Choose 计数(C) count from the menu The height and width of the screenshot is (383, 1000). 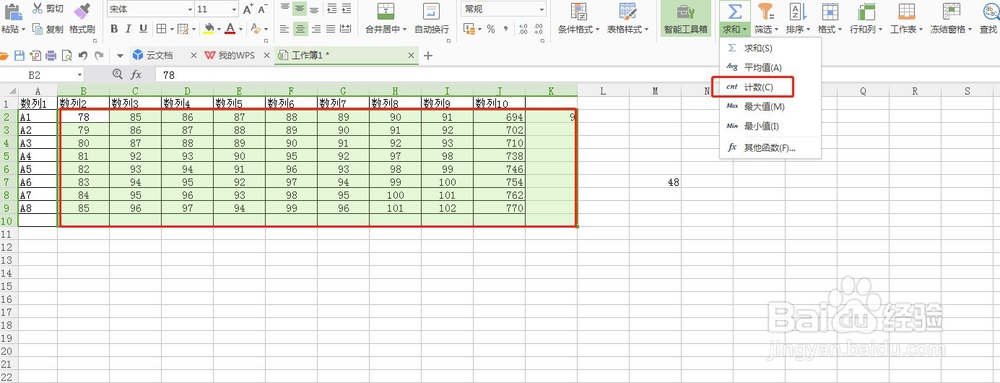770,87
